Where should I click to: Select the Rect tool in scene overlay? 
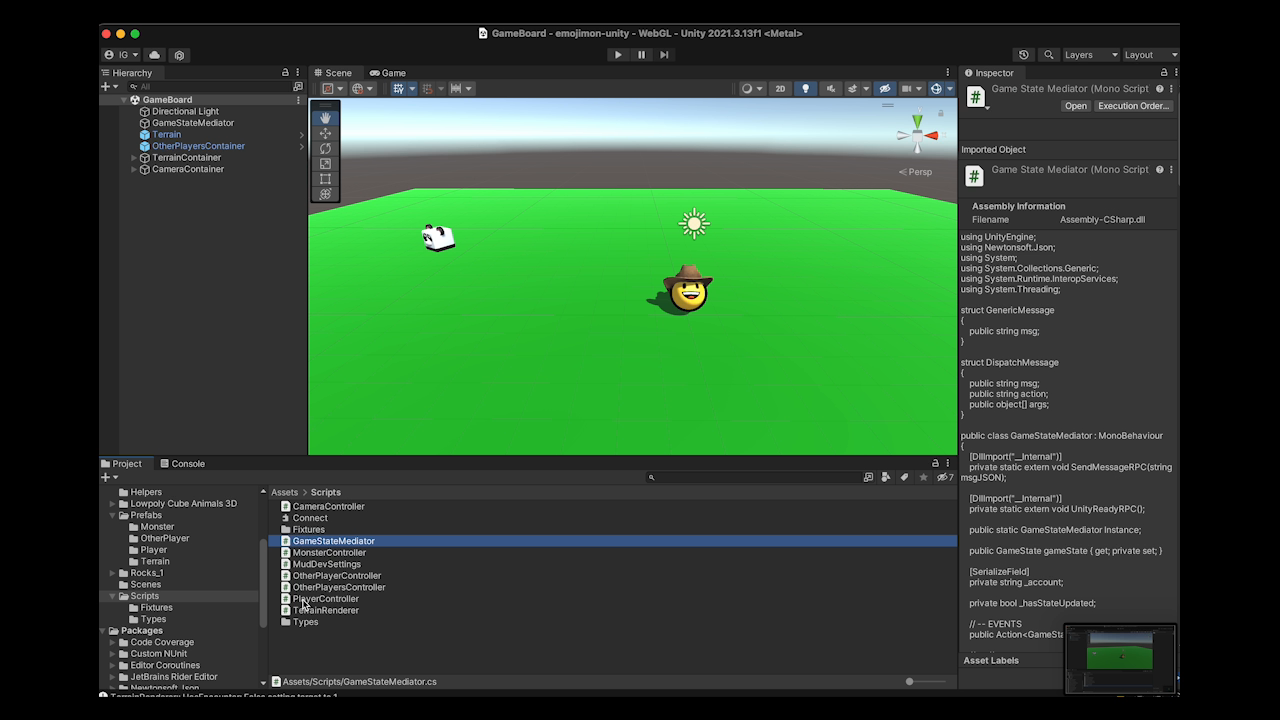tap(325, 179)
